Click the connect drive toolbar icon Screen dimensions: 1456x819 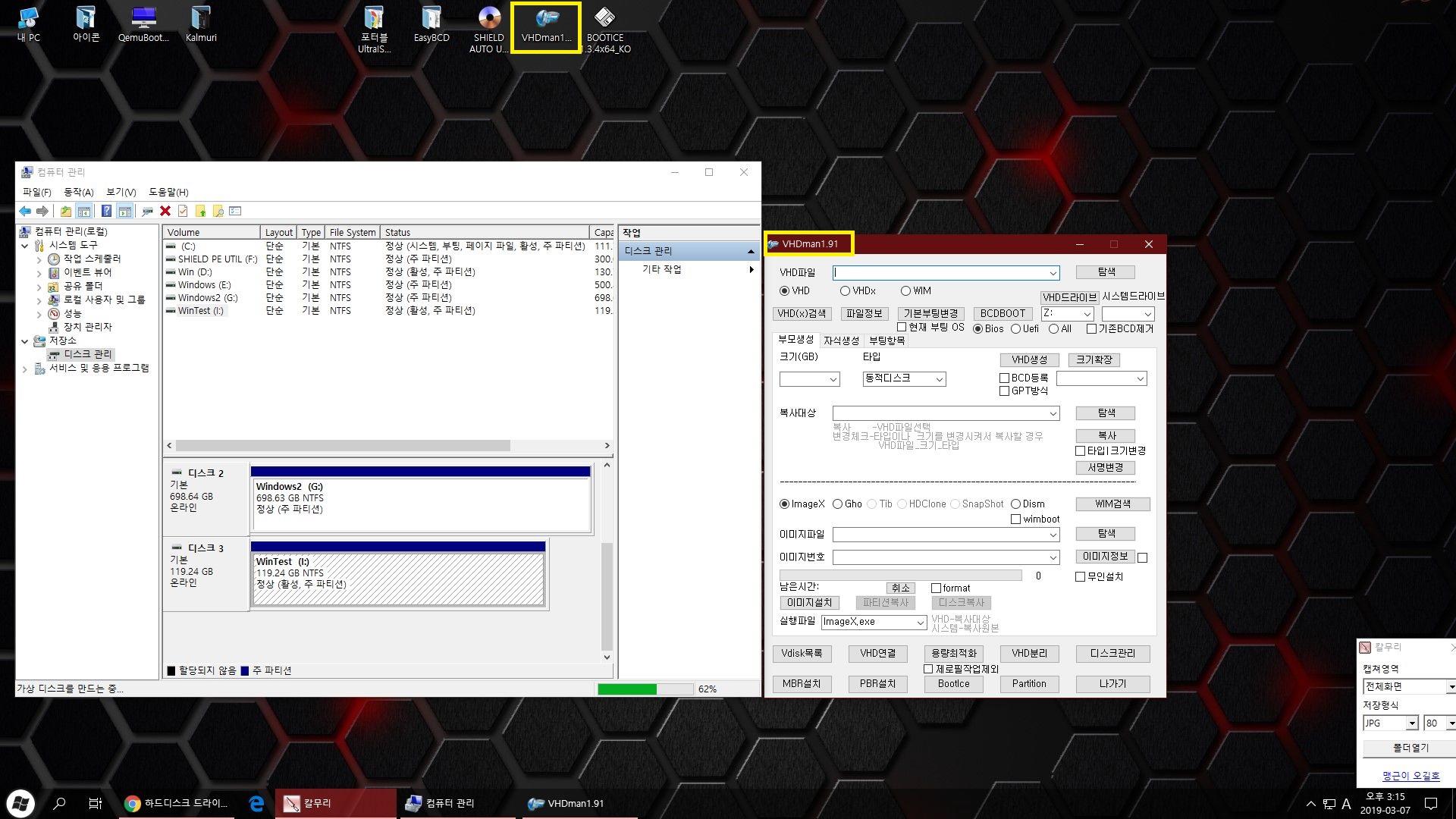click(x=147, y=212)
